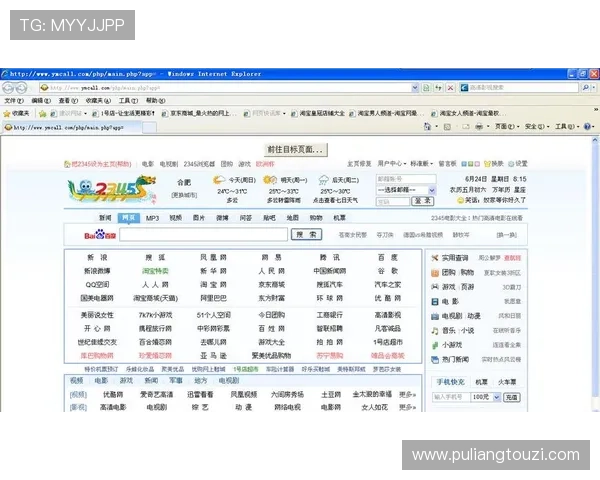The width and height of the screenshot is (600, 480).
Task: Expand the 页面(P) command bar menu
Action: [x=507, y=126]
